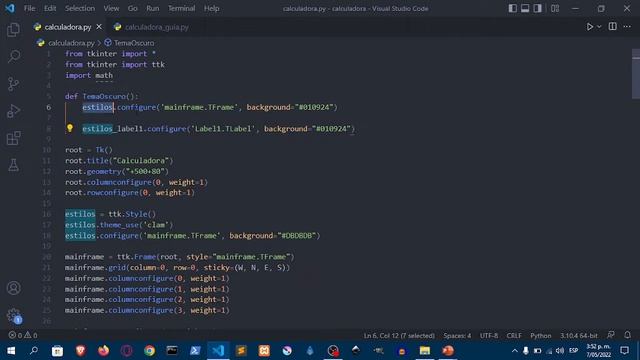Screen dimensions: 640x360
Task: Open the Edit menu
Action: pyautogui.click(x=50, y=8)
